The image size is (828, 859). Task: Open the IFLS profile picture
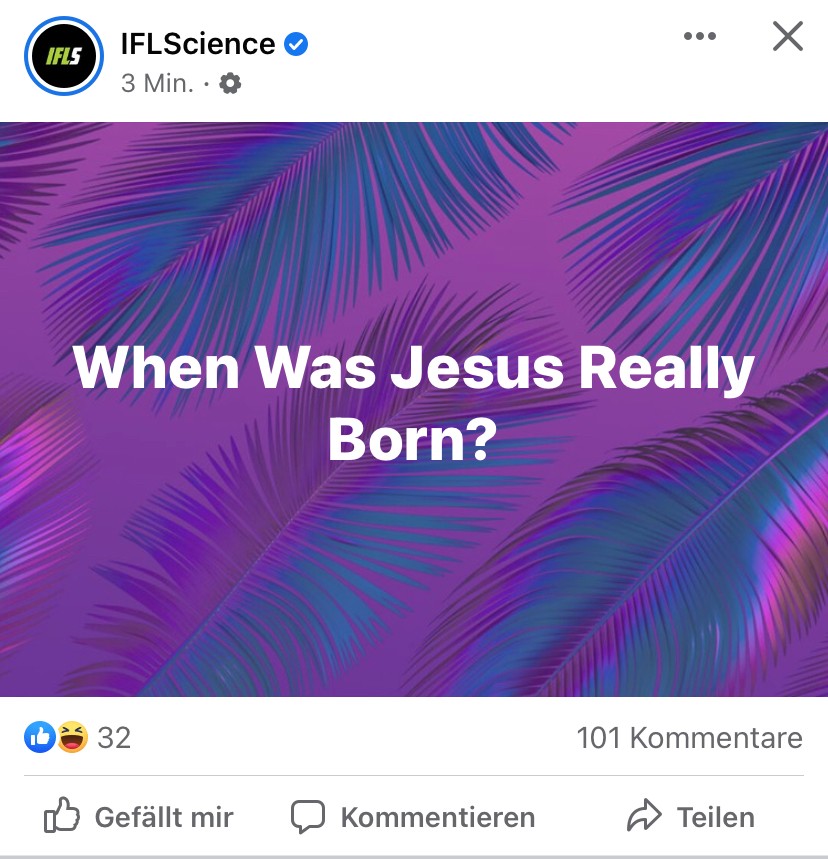(x=62, y=56)
